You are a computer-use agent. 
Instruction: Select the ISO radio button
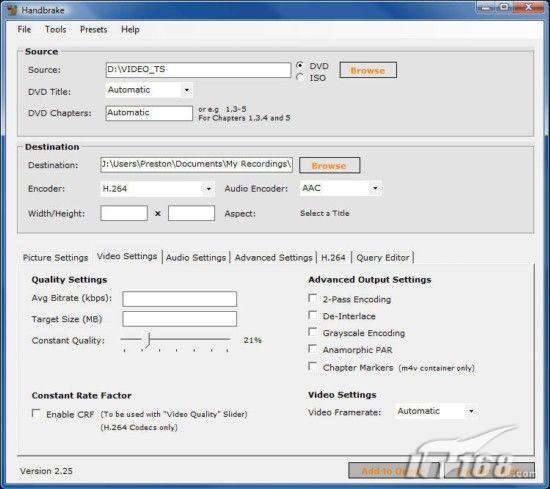click(x=300, y=77)
